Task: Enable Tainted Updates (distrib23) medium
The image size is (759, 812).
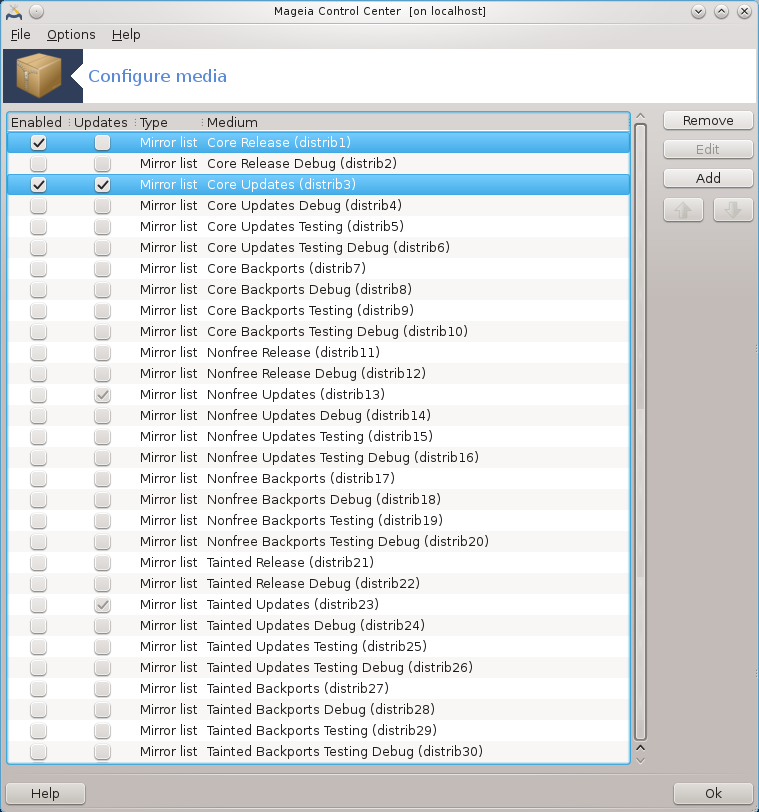Action: pos(38,604)
